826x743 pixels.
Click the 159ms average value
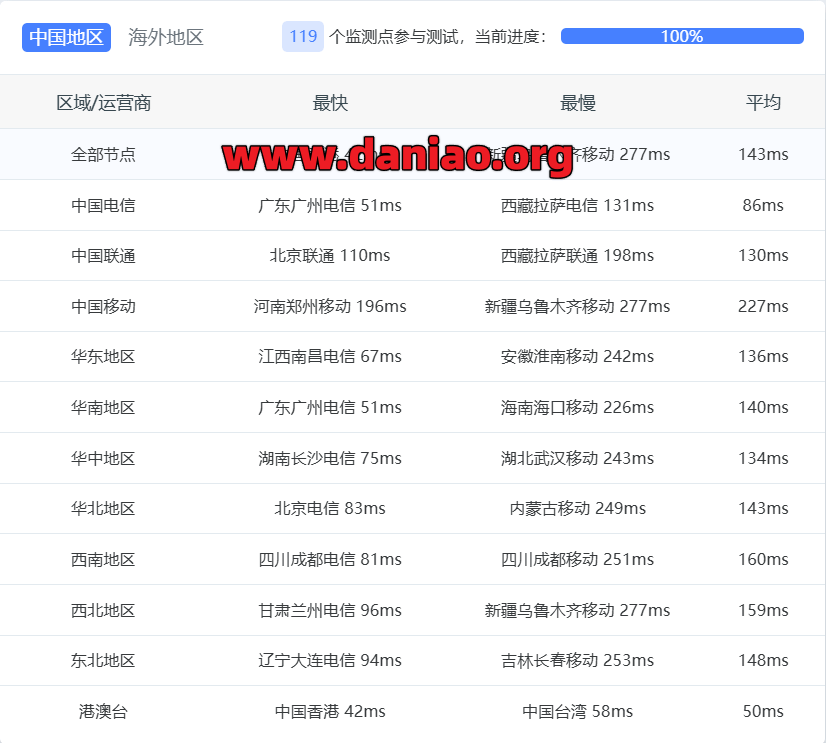[763, 610]
